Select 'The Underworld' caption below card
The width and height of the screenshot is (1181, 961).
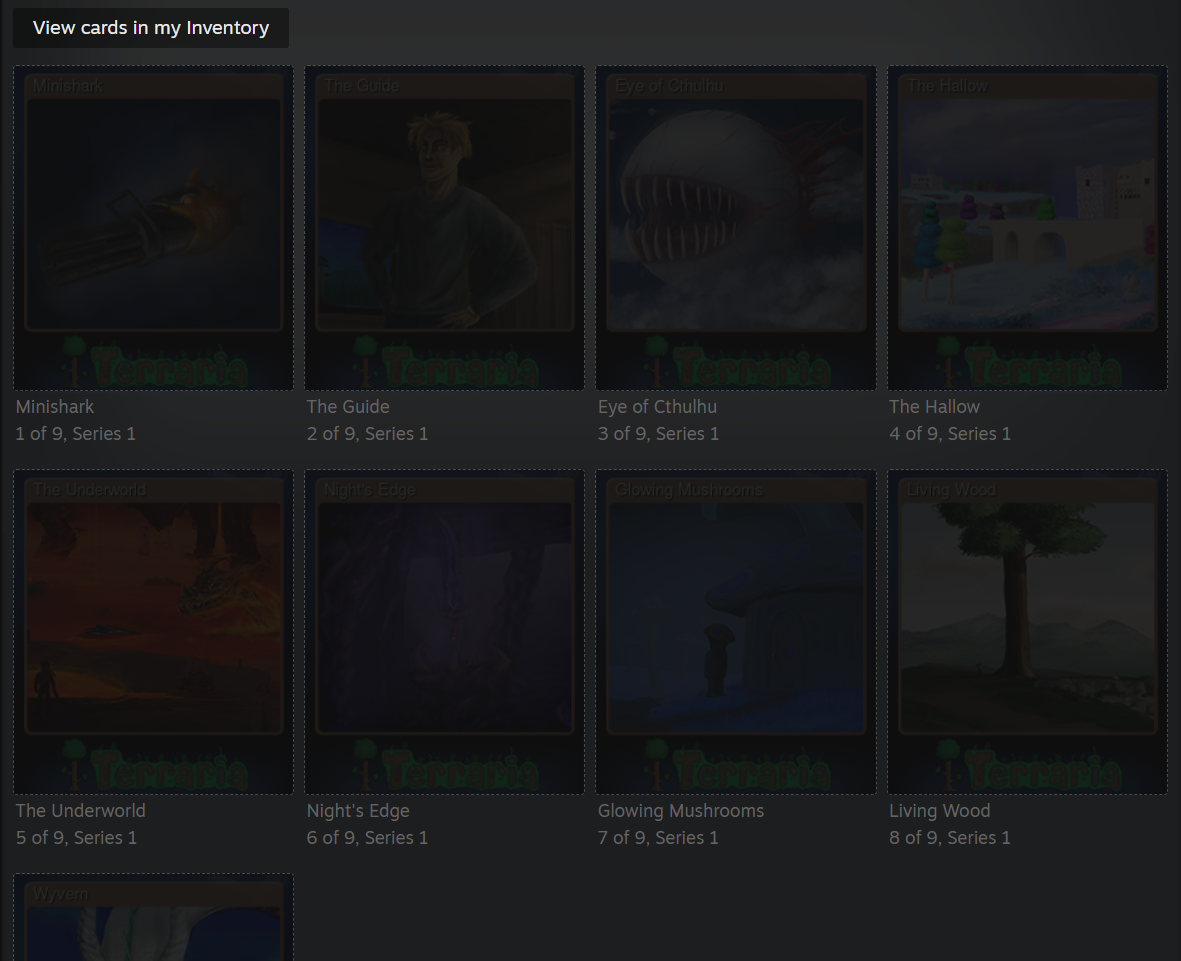coord(81,811)
